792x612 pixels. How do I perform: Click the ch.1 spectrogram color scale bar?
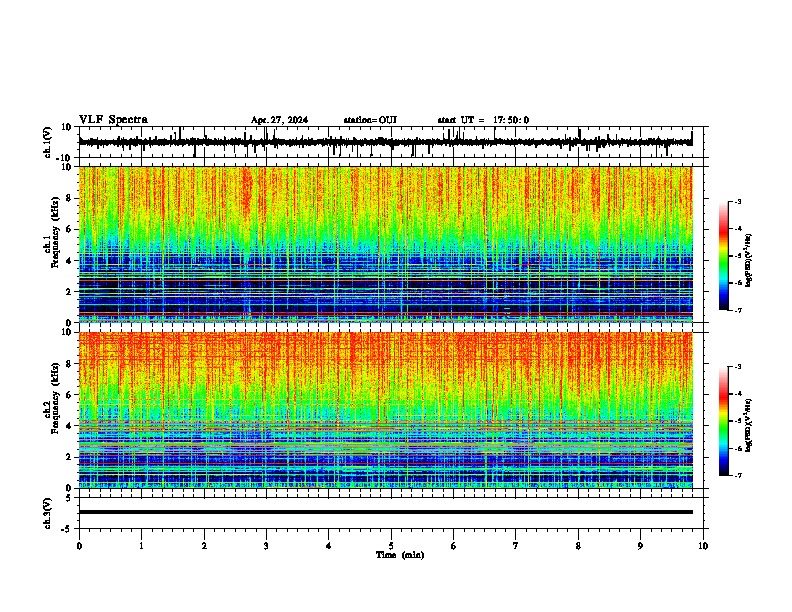coord(724,256)
